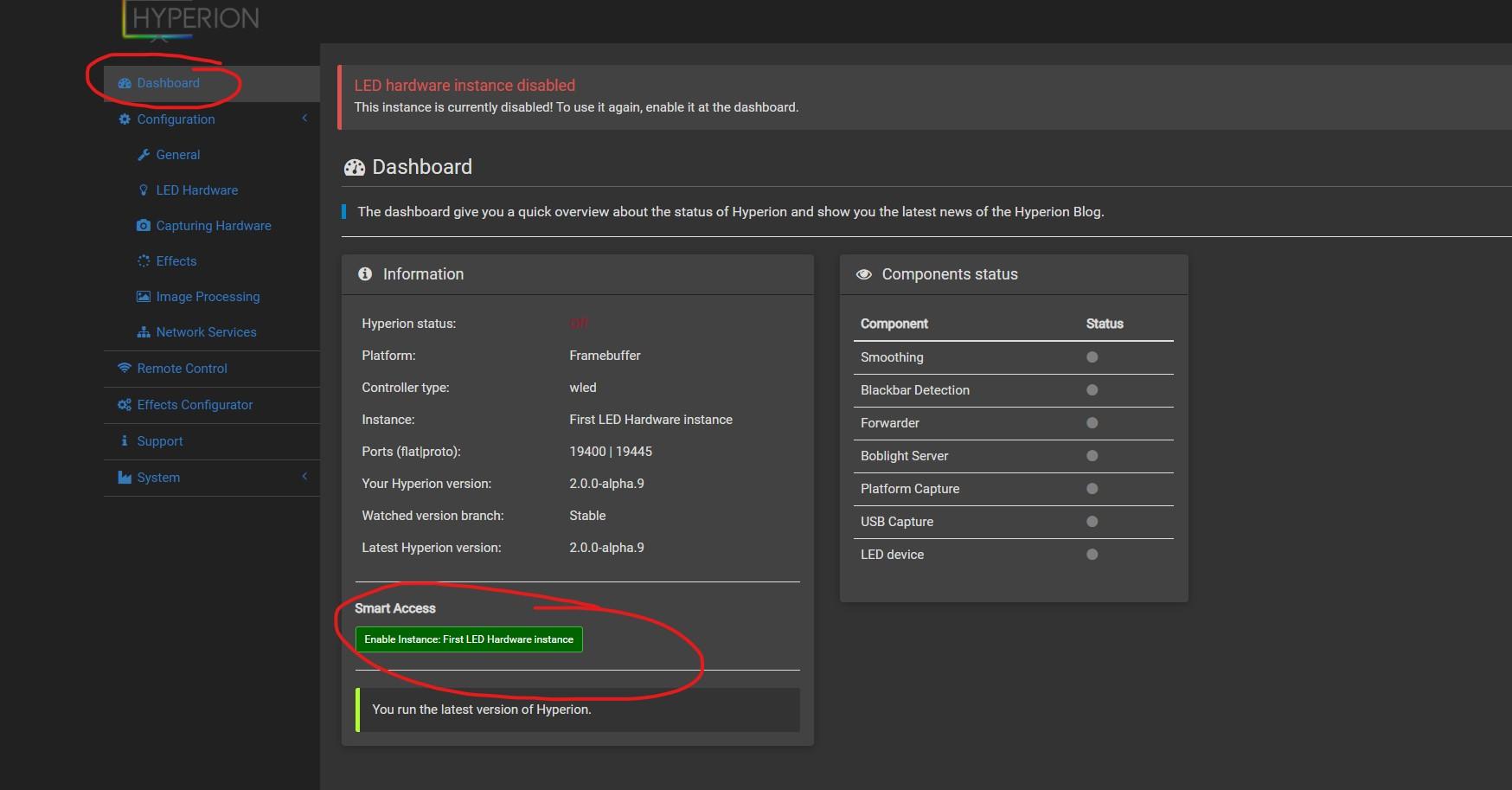Click the Capturing Hardware camera icon
The width and height of the screenshot is (1512, 790).
click(x=144, y=226)
